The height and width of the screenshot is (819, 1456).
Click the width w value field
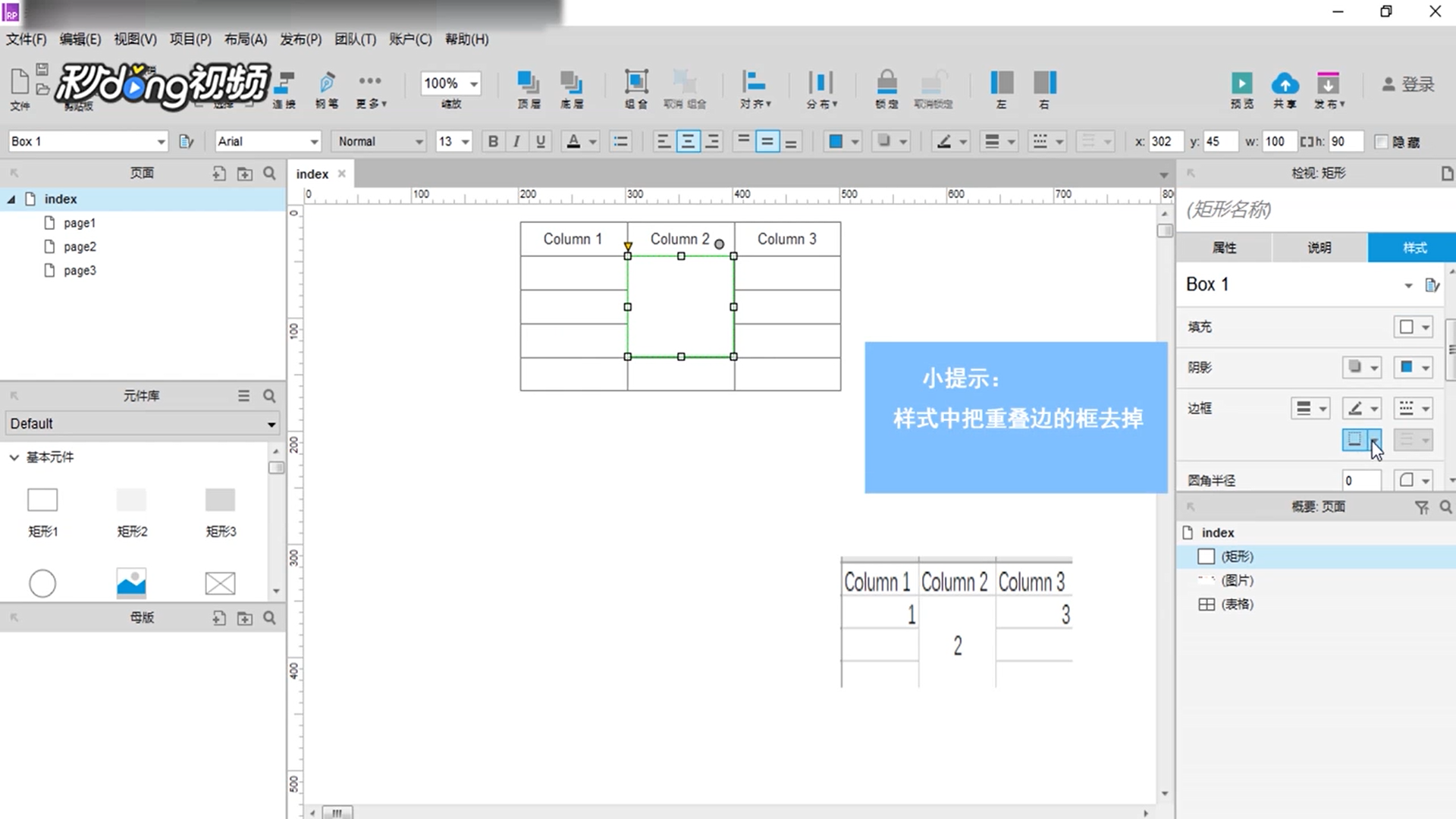click(1279, 142)
